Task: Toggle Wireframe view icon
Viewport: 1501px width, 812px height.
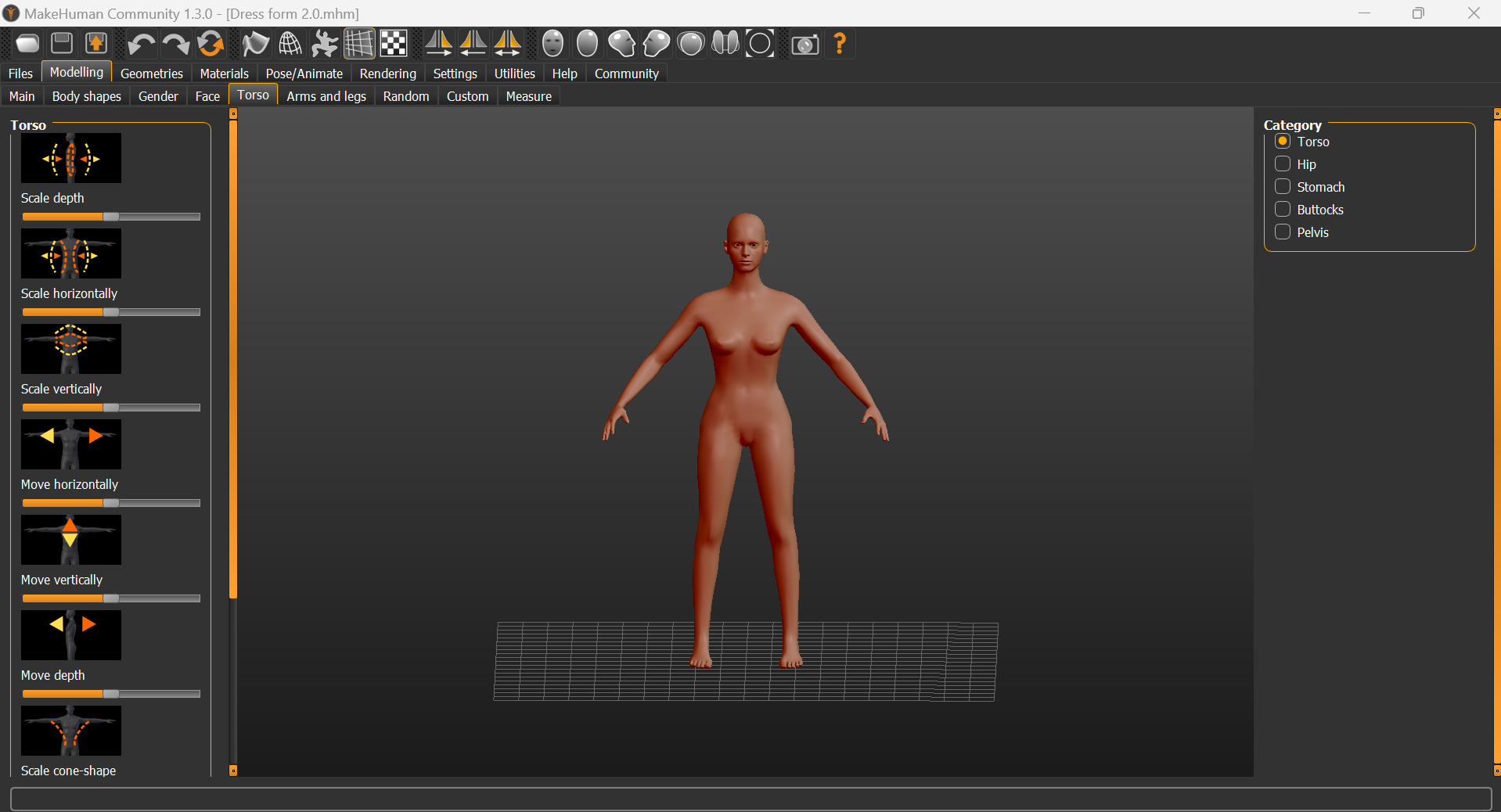Action: pos(290,44)
